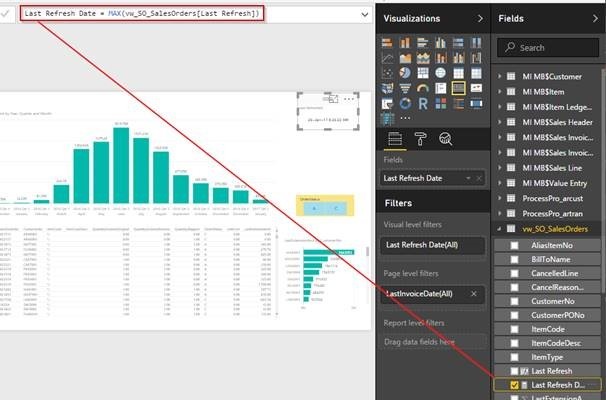Check the BillToName field checkbox
606x400 pixels.
pos(514,259)
